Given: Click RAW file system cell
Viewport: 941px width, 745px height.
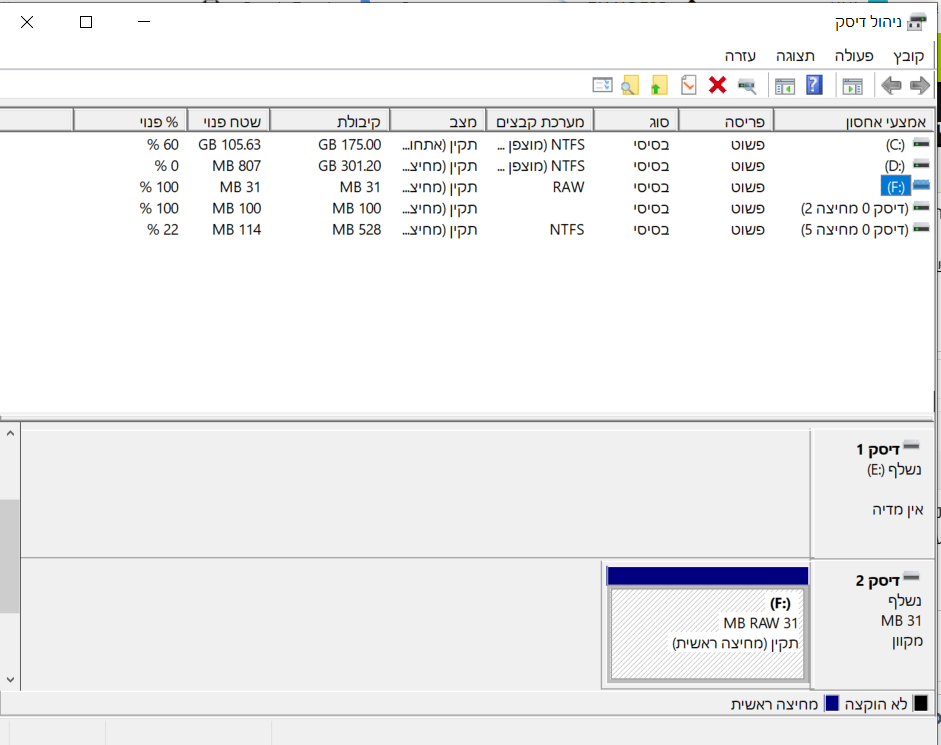Looking at the screenshot, I should click(x=568, y=187).
